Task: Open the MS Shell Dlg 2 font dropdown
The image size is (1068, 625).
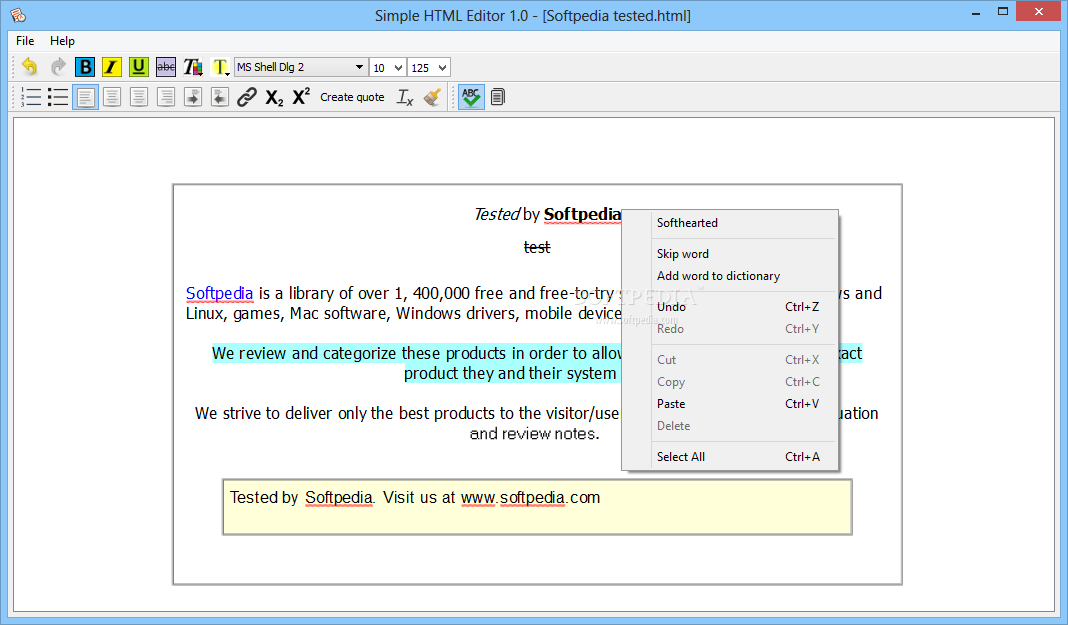Action: (300, 67)
